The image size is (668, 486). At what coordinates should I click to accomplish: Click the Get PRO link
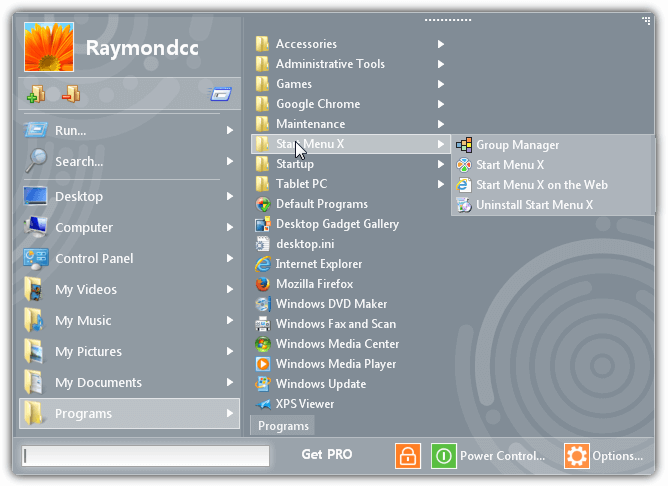point(327,454)
